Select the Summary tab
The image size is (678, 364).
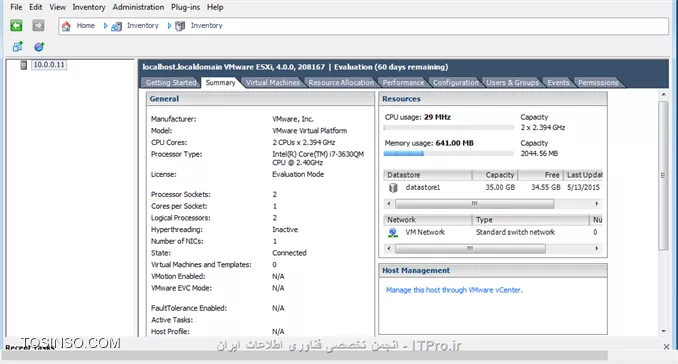(x=221, y=83)
